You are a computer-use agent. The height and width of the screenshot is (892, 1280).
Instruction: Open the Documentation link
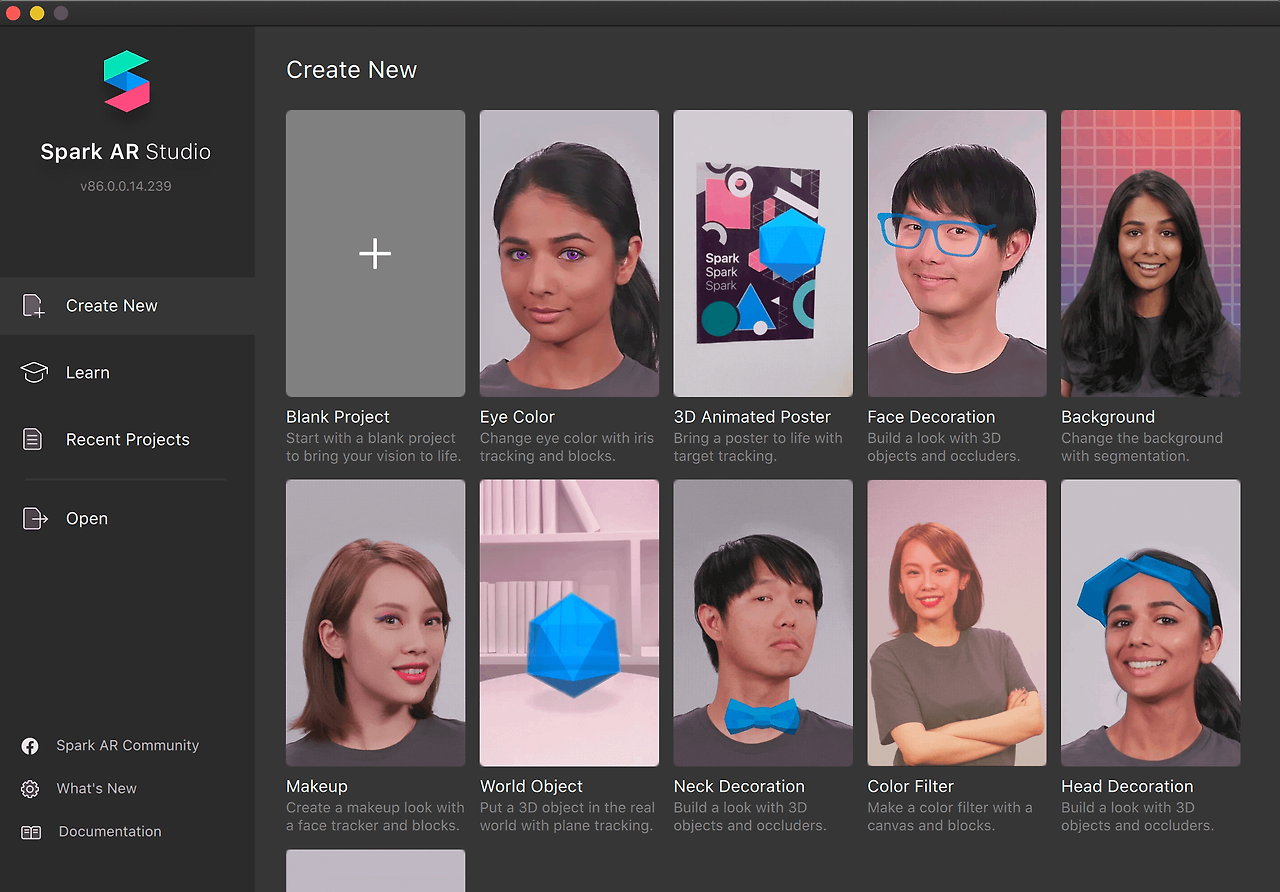click(110, 832)
